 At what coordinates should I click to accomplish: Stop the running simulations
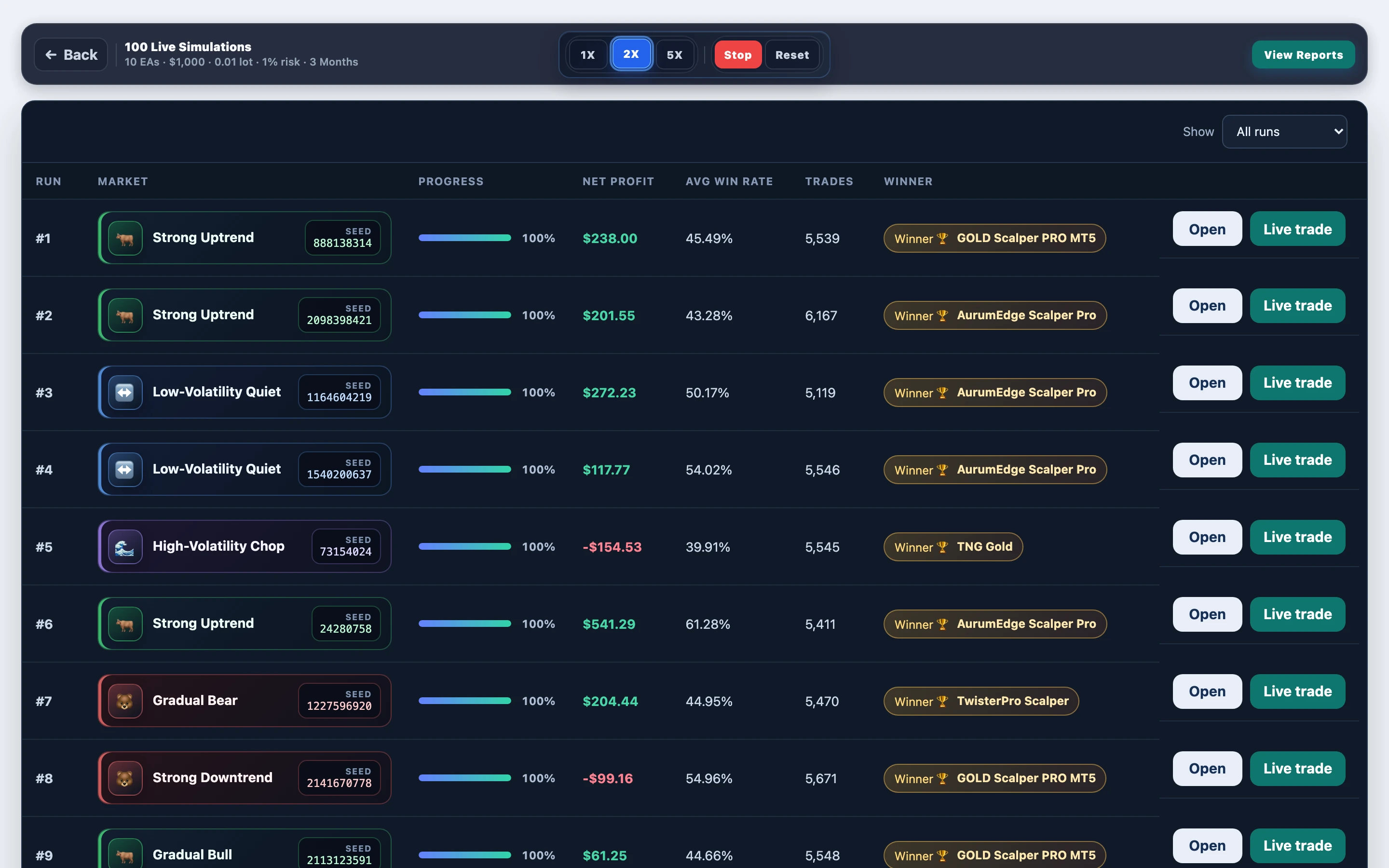pyautogui.click(x=737, y=54)
